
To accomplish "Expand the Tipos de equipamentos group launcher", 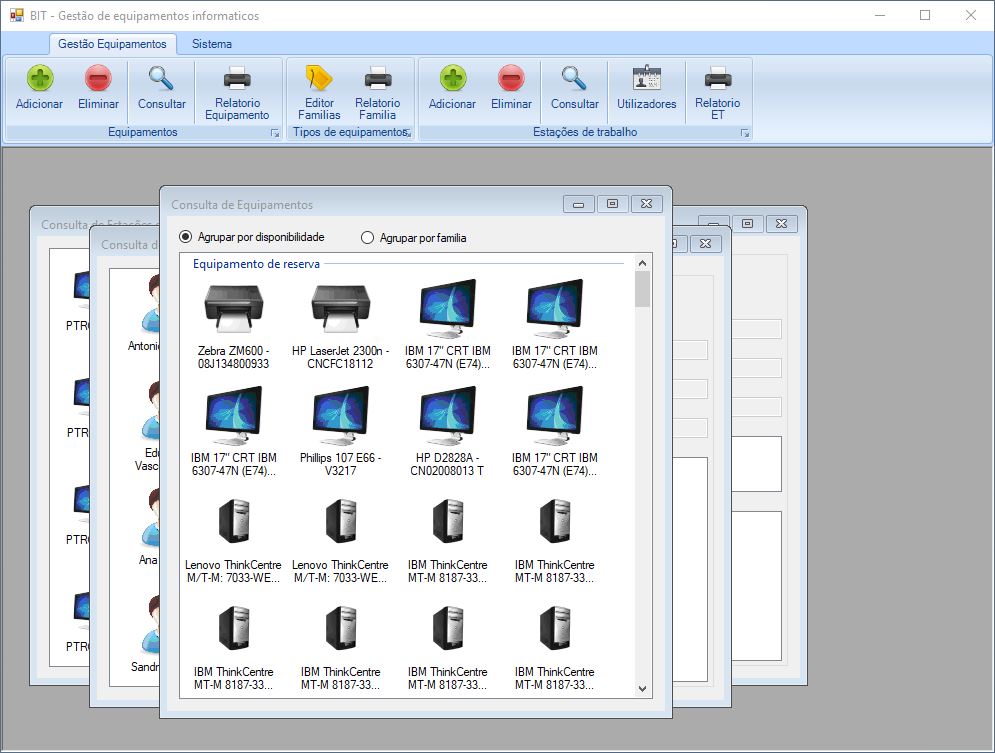I will (408, 133).
